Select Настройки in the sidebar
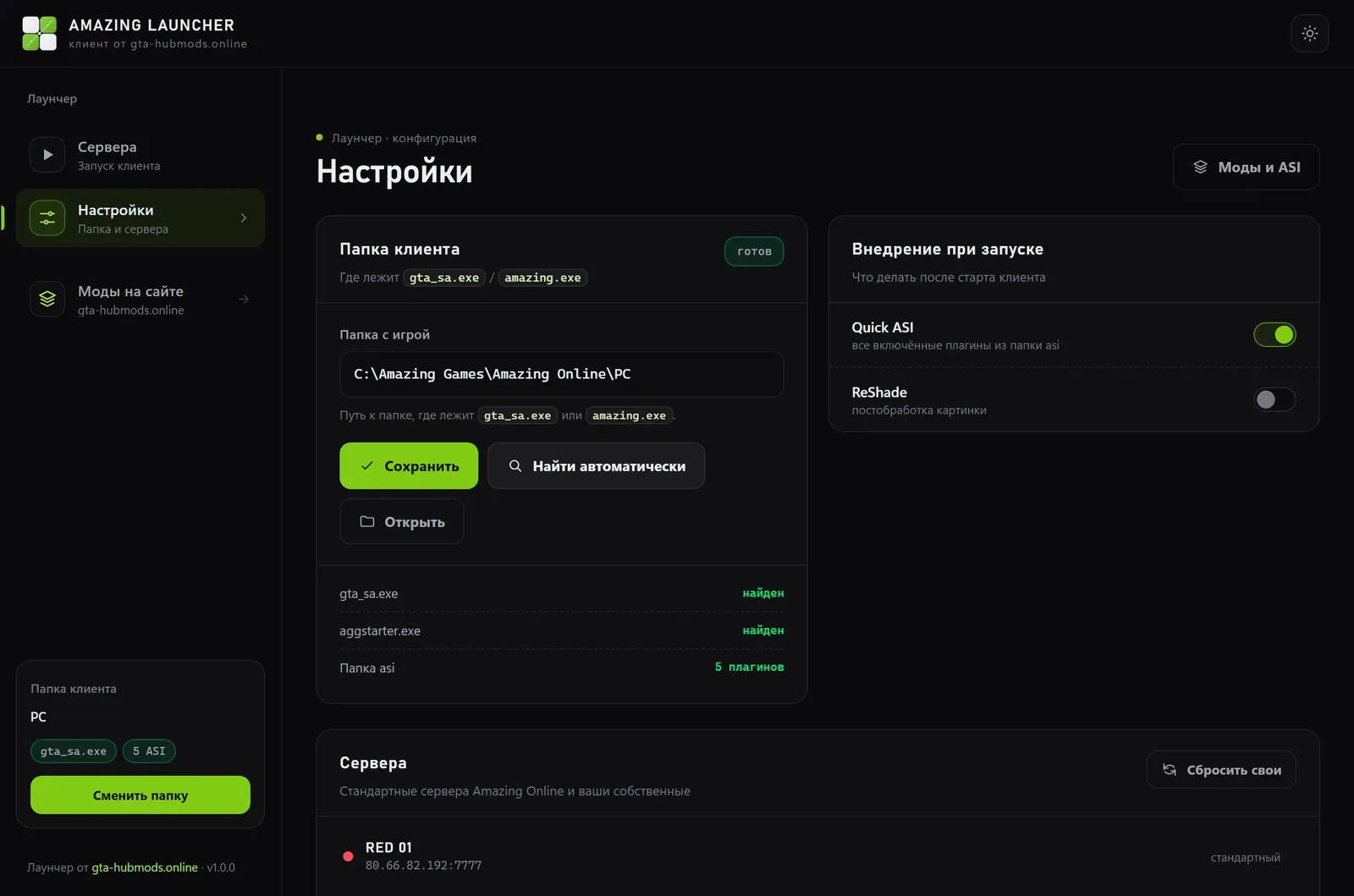1354x896 pixels. 140,218
